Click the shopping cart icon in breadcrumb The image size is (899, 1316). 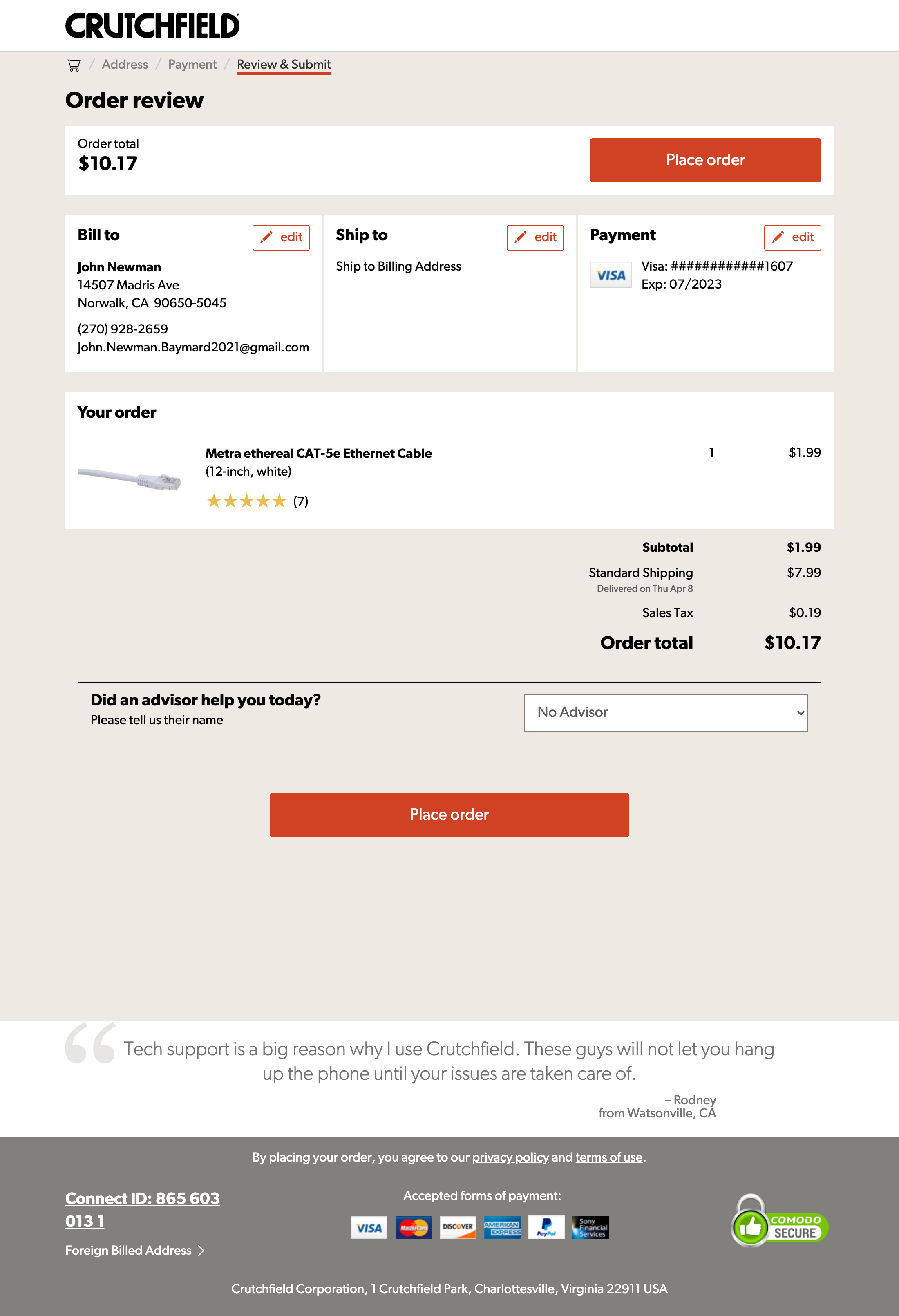coord(74,65)
